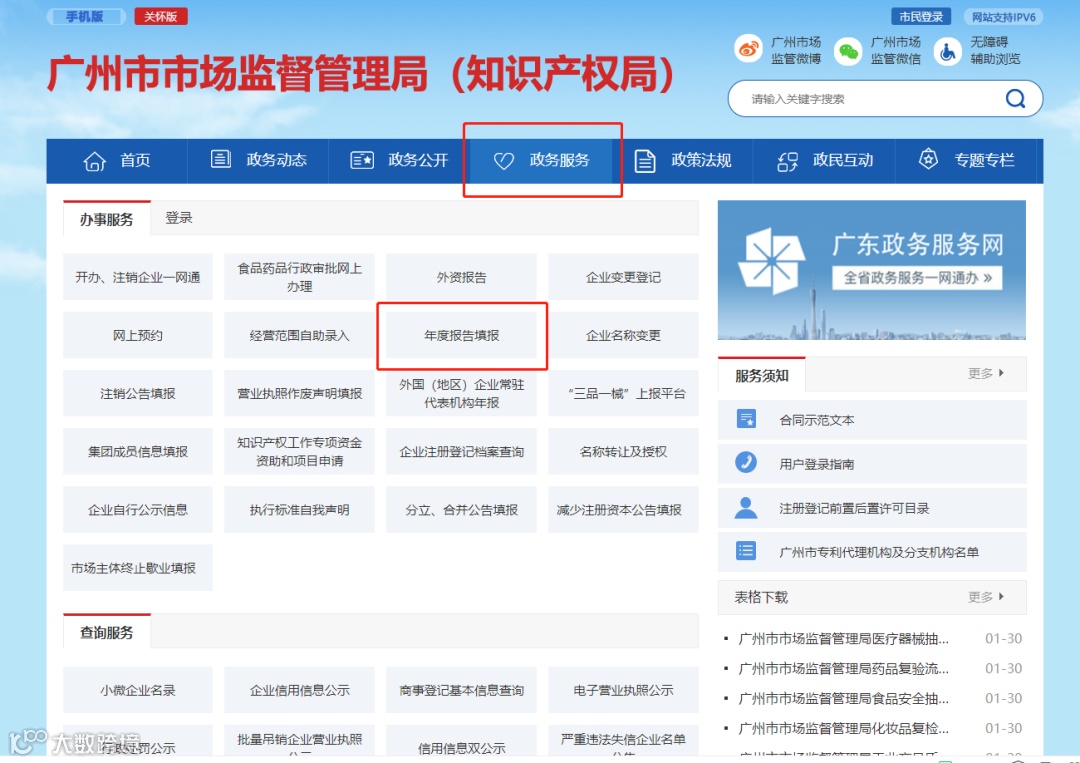1080x763 pixels.
Task: Switch to the 办事服务 tab
Action: click(107, 219)
